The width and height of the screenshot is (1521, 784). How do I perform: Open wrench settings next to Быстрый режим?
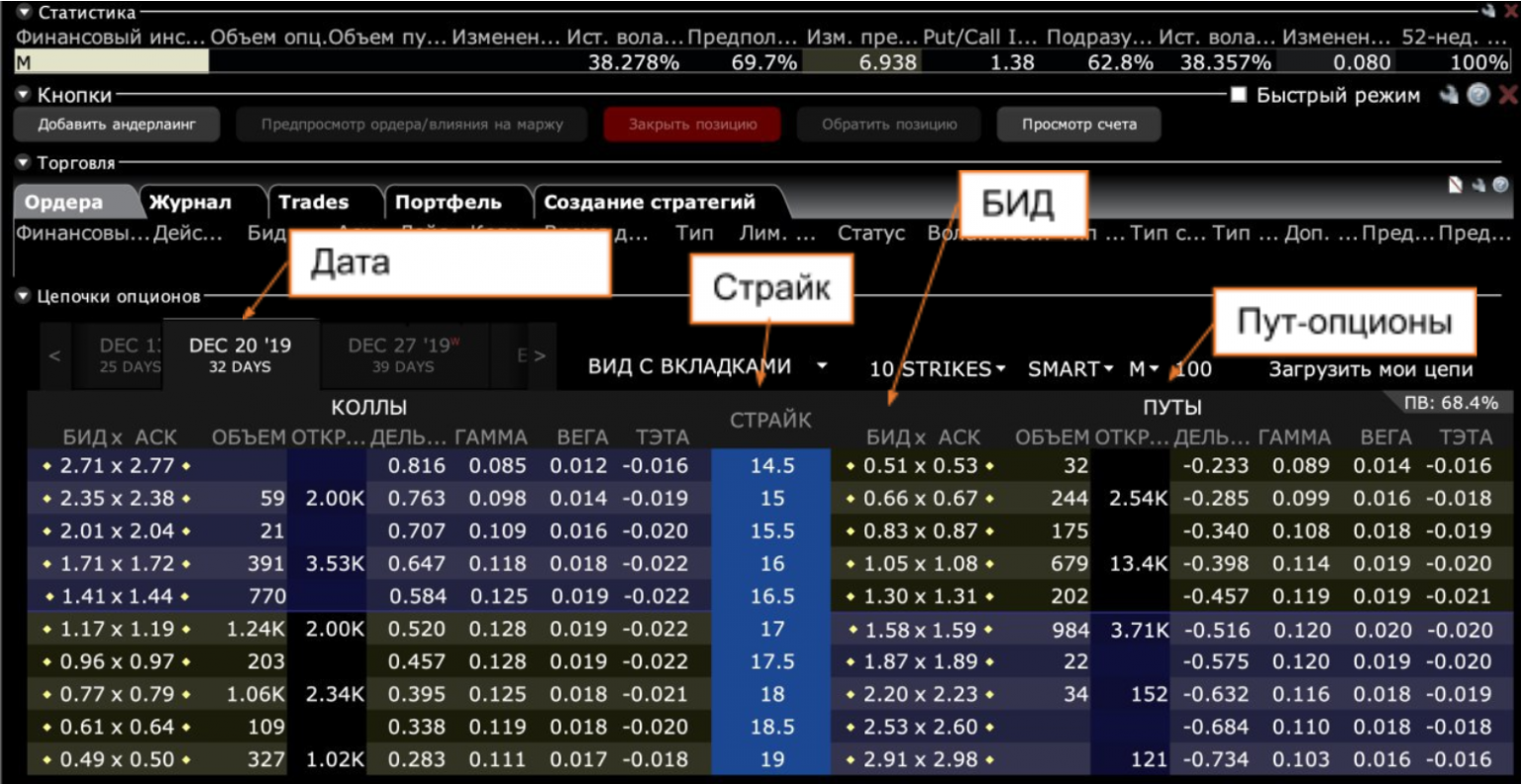coord(1451,95)
